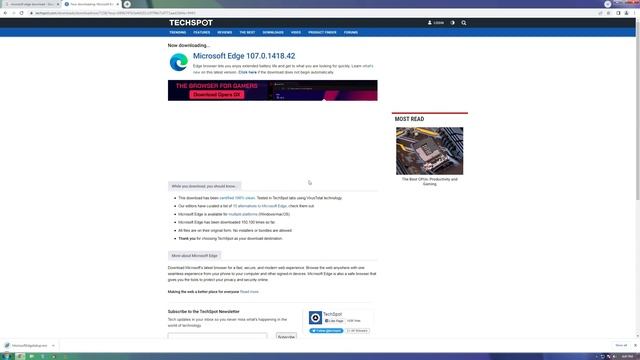The width and height of the screenshot is (640, 360).
Task: Go forward with browser forward arrow
Action: pyautogui.click(x=13, y=13)
